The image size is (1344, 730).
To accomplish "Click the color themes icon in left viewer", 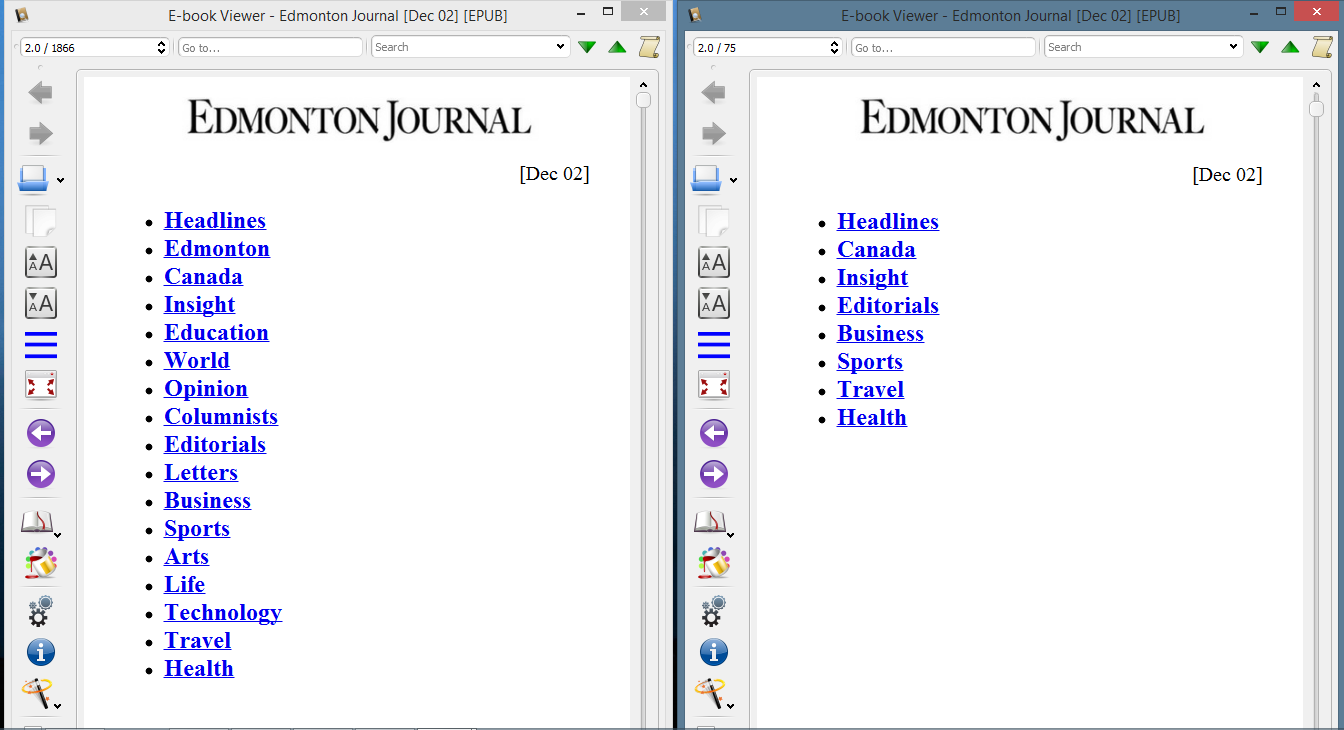I will click(x=41, y=563).
